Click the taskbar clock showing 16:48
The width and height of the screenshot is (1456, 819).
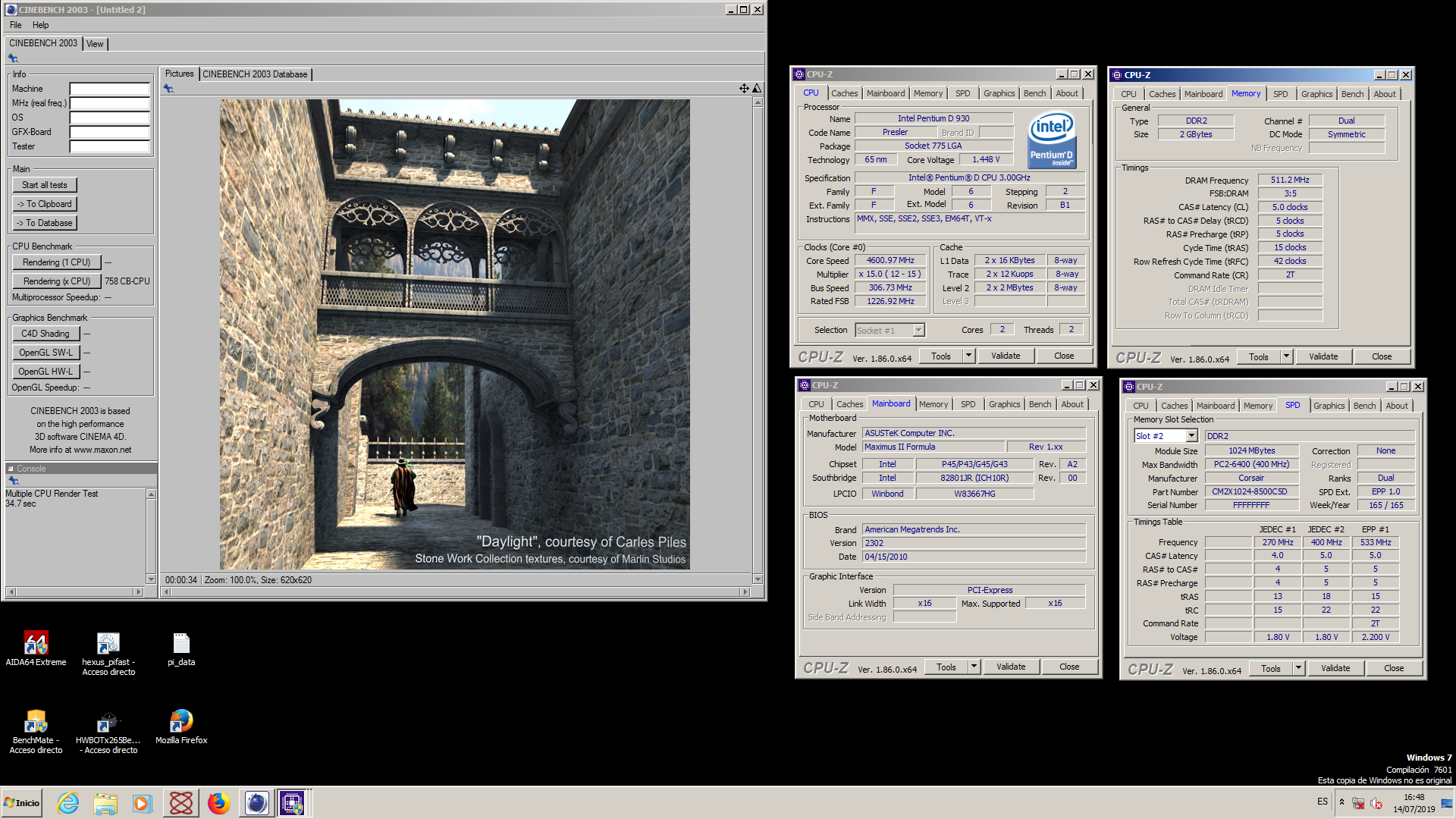tap(1414, 798)
